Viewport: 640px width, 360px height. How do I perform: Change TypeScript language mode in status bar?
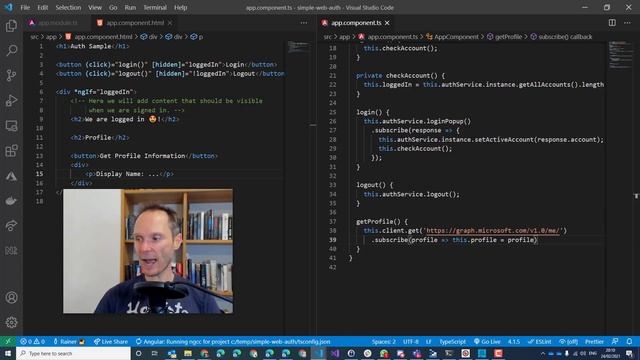pos(452,342)
